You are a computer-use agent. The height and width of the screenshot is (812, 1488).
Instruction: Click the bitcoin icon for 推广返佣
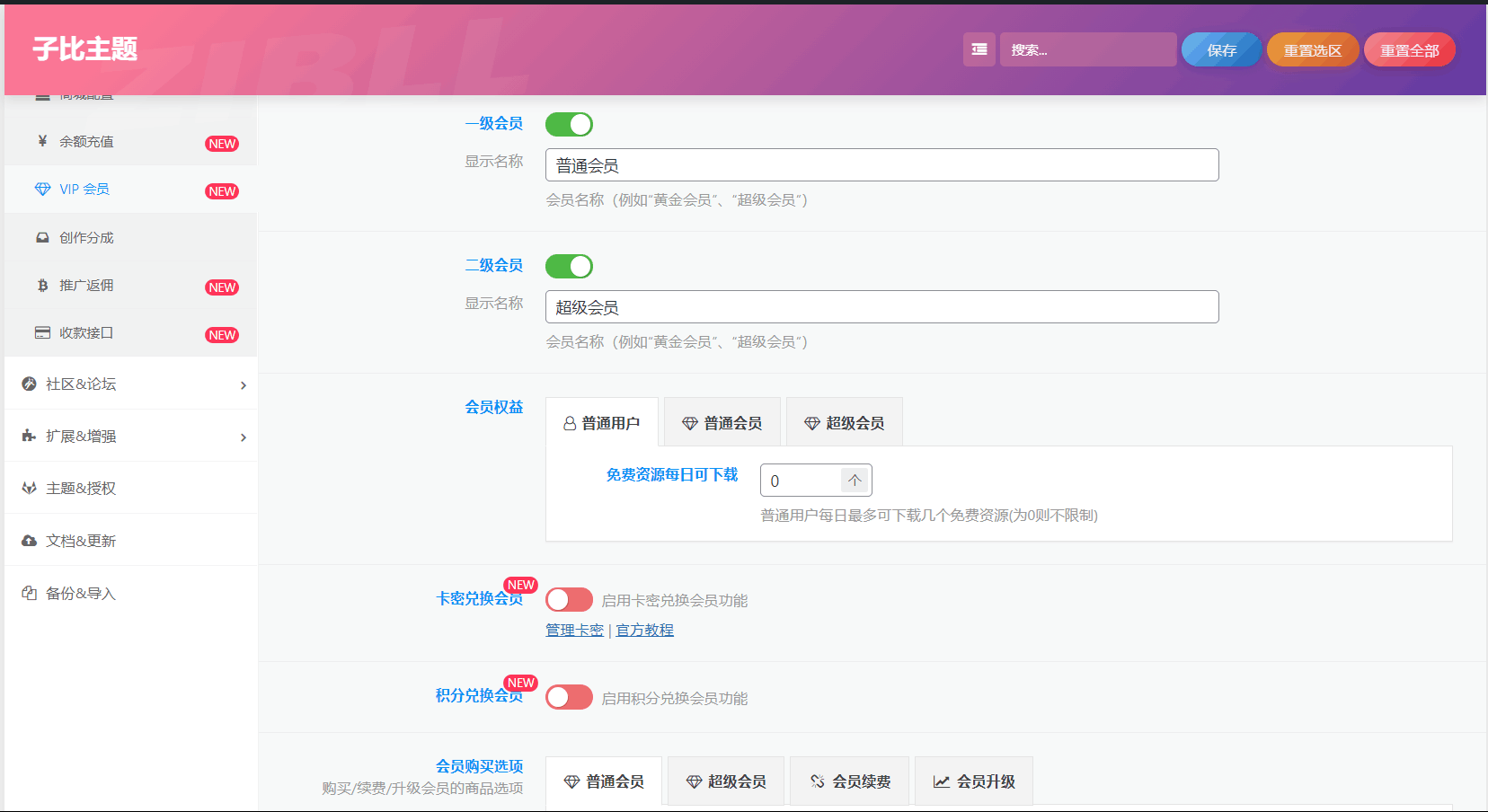[42, 285]
